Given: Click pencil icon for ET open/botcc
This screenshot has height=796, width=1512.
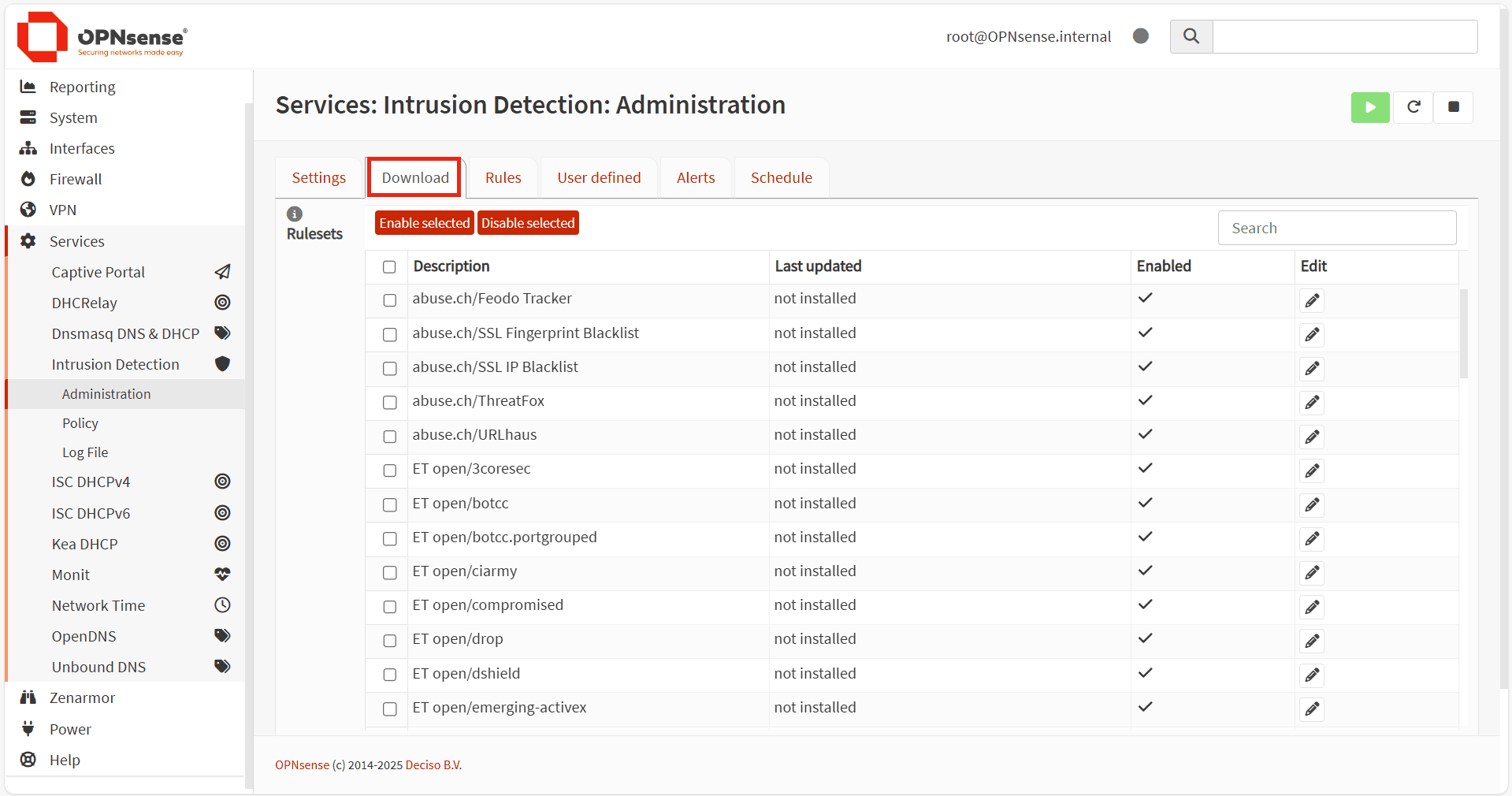Looking at the screenshot, I should (x=1312, y=504).
